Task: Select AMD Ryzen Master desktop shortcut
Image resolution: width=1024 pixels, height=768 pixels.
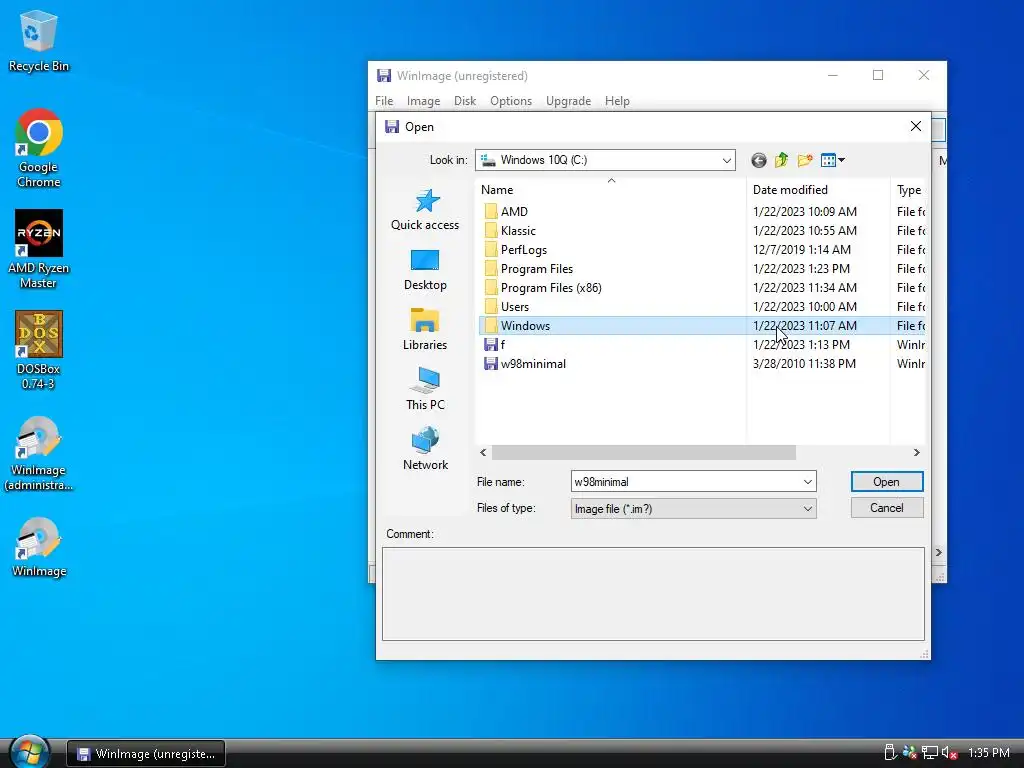Action: (x=39, y=249)
